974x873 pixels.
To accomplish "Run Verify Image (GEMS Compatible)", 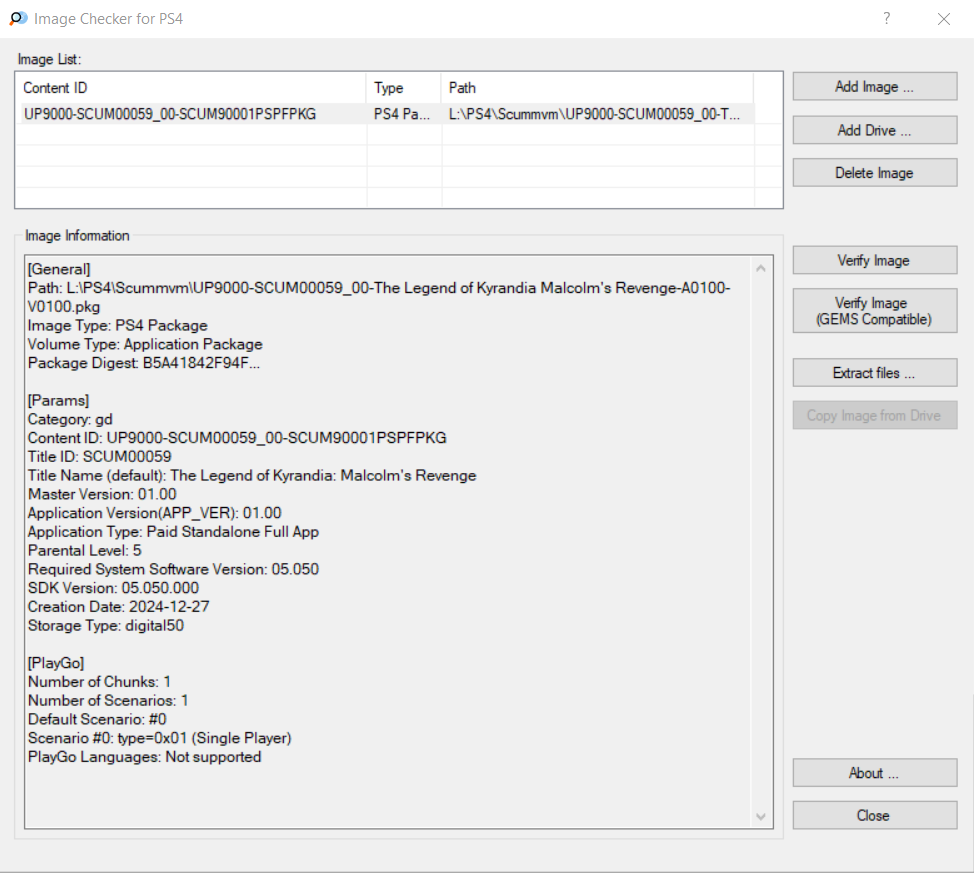I will click(875, 311).
